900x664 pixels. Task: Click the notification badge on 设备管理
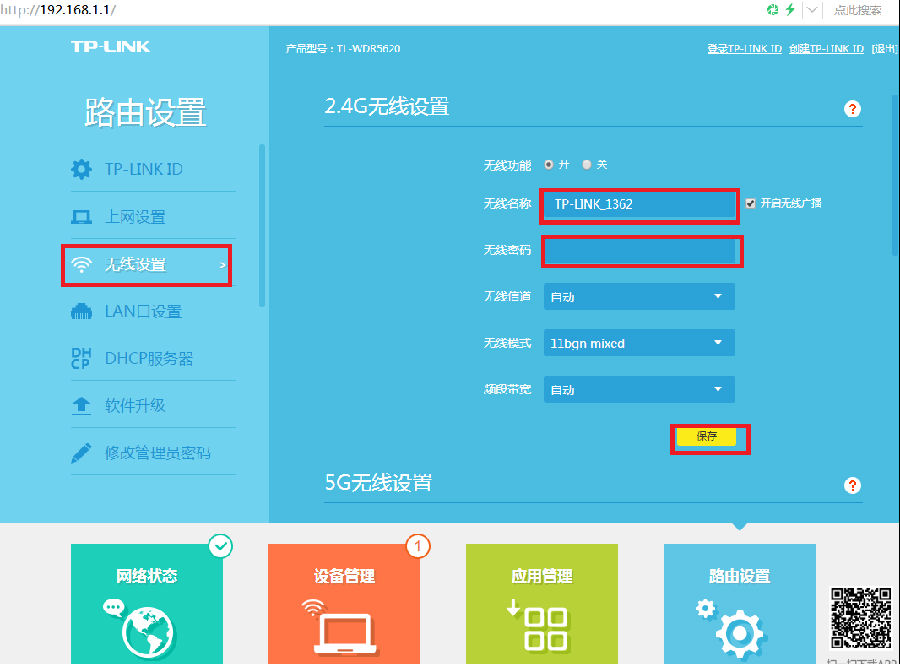[x=418, y=546]
